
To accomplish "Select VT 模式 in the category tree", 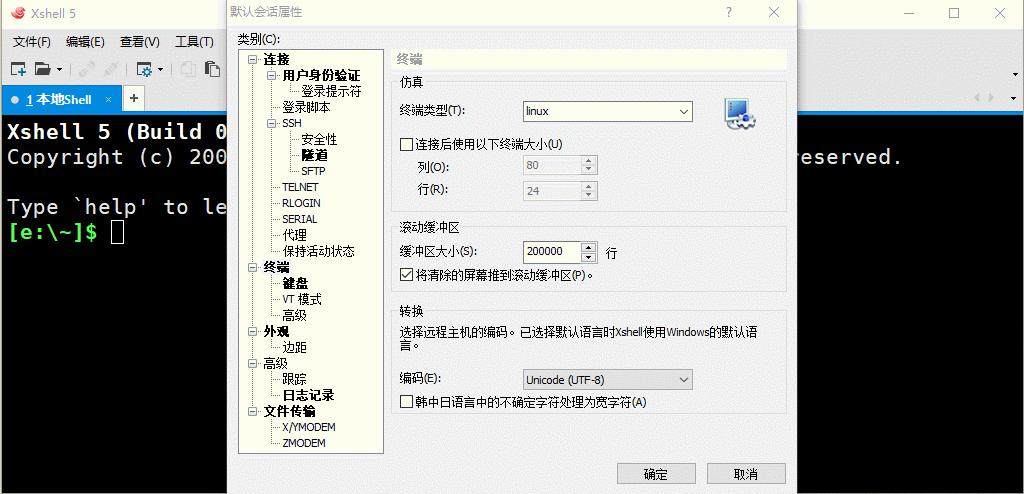I will click(x=302, y=299).
